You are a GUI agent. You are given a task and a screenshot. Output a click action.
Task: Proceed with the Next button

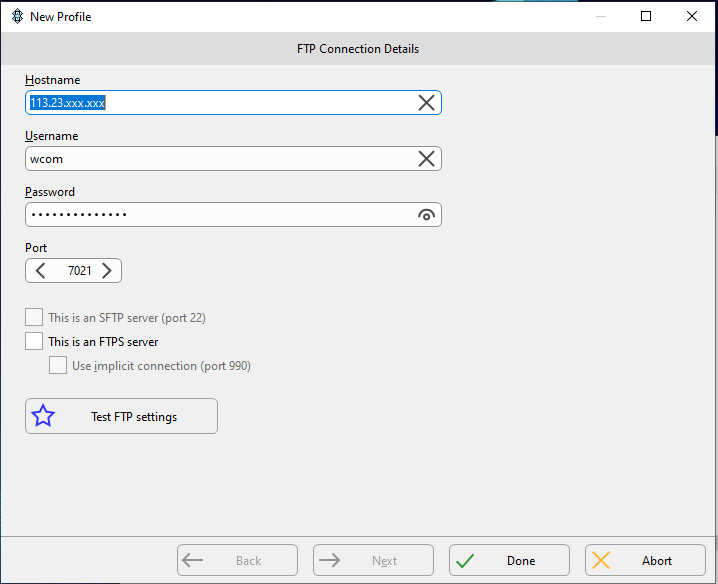pos(373,560)
